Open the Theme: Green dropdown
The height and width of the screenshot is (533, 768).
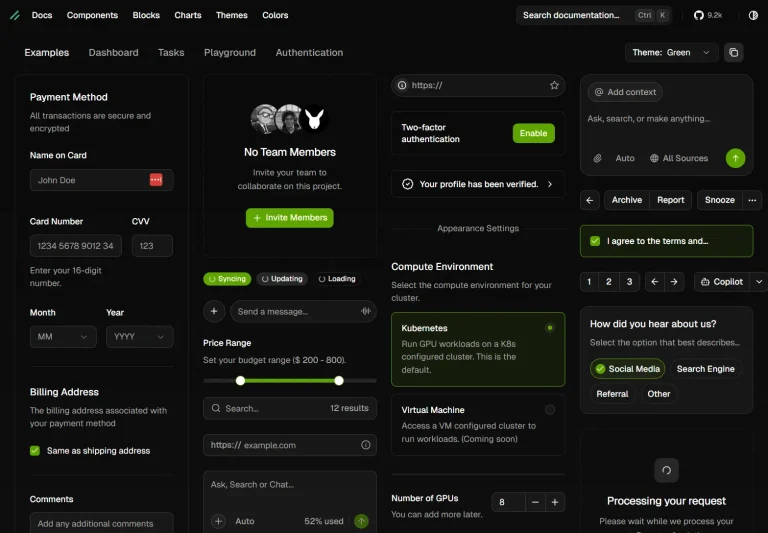[x=672, y=52]
